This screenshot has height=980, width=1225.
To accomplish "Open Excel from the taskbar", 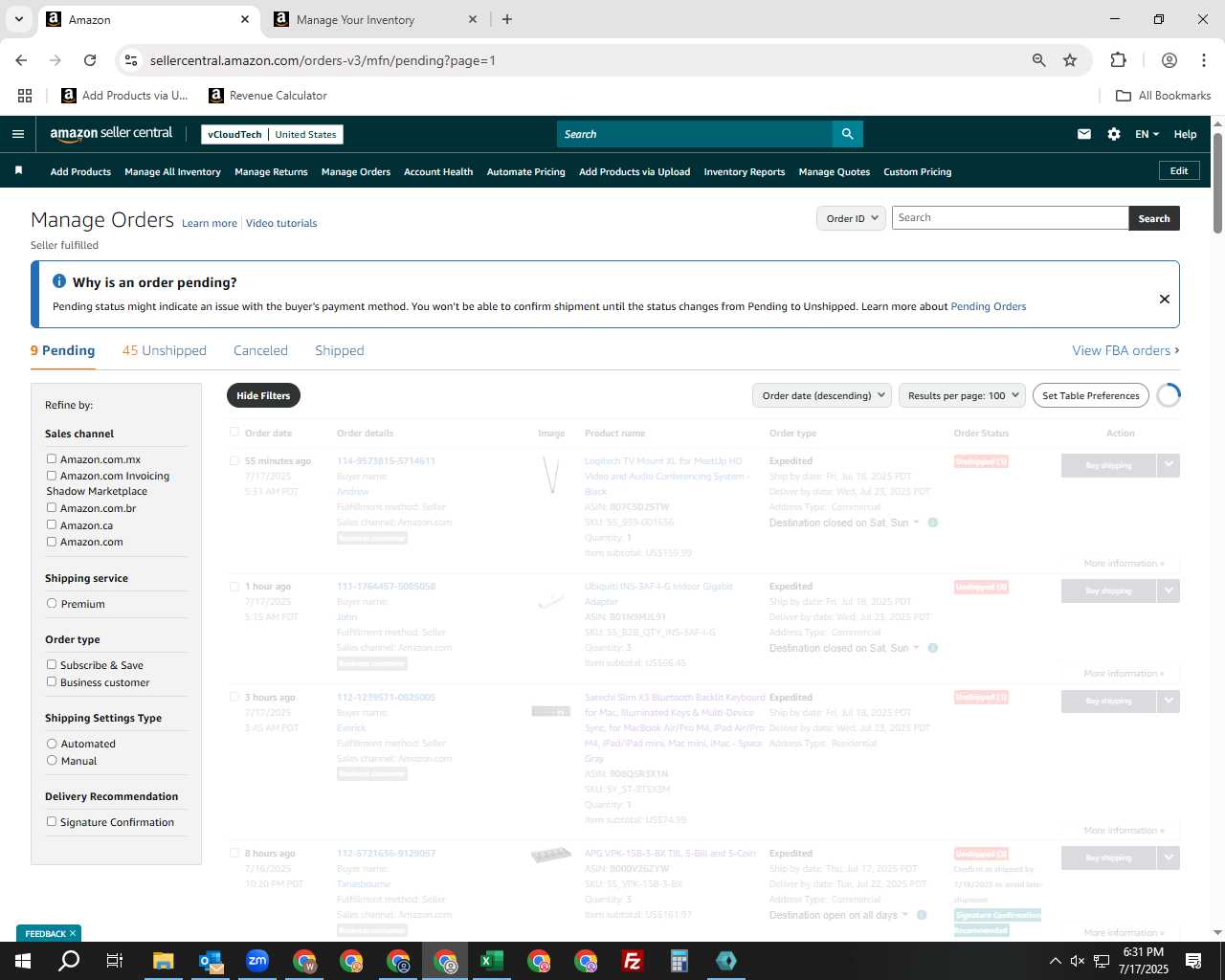I will 491,961.
